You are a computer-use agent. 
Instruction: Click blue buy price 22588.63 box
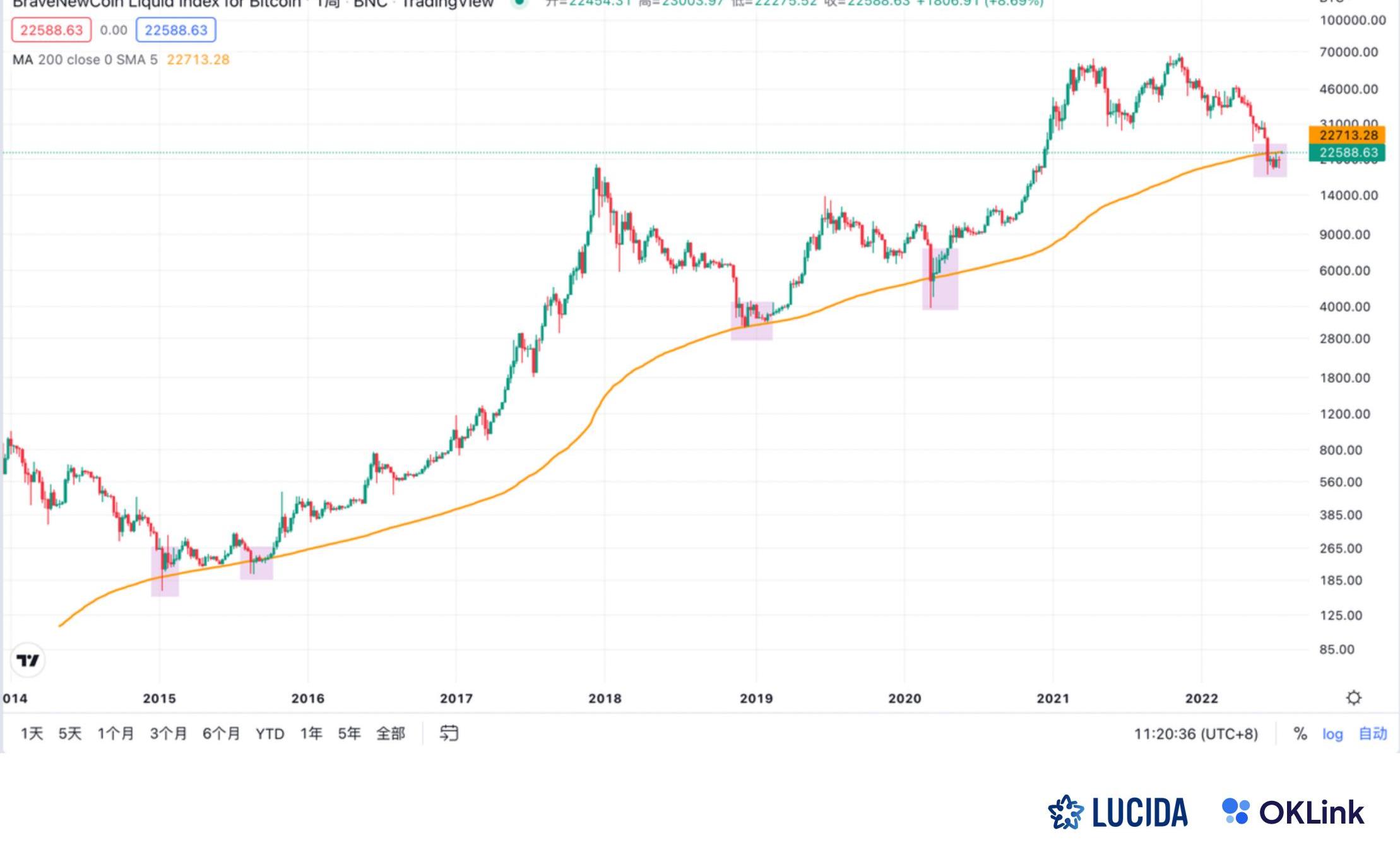point(175,30)
